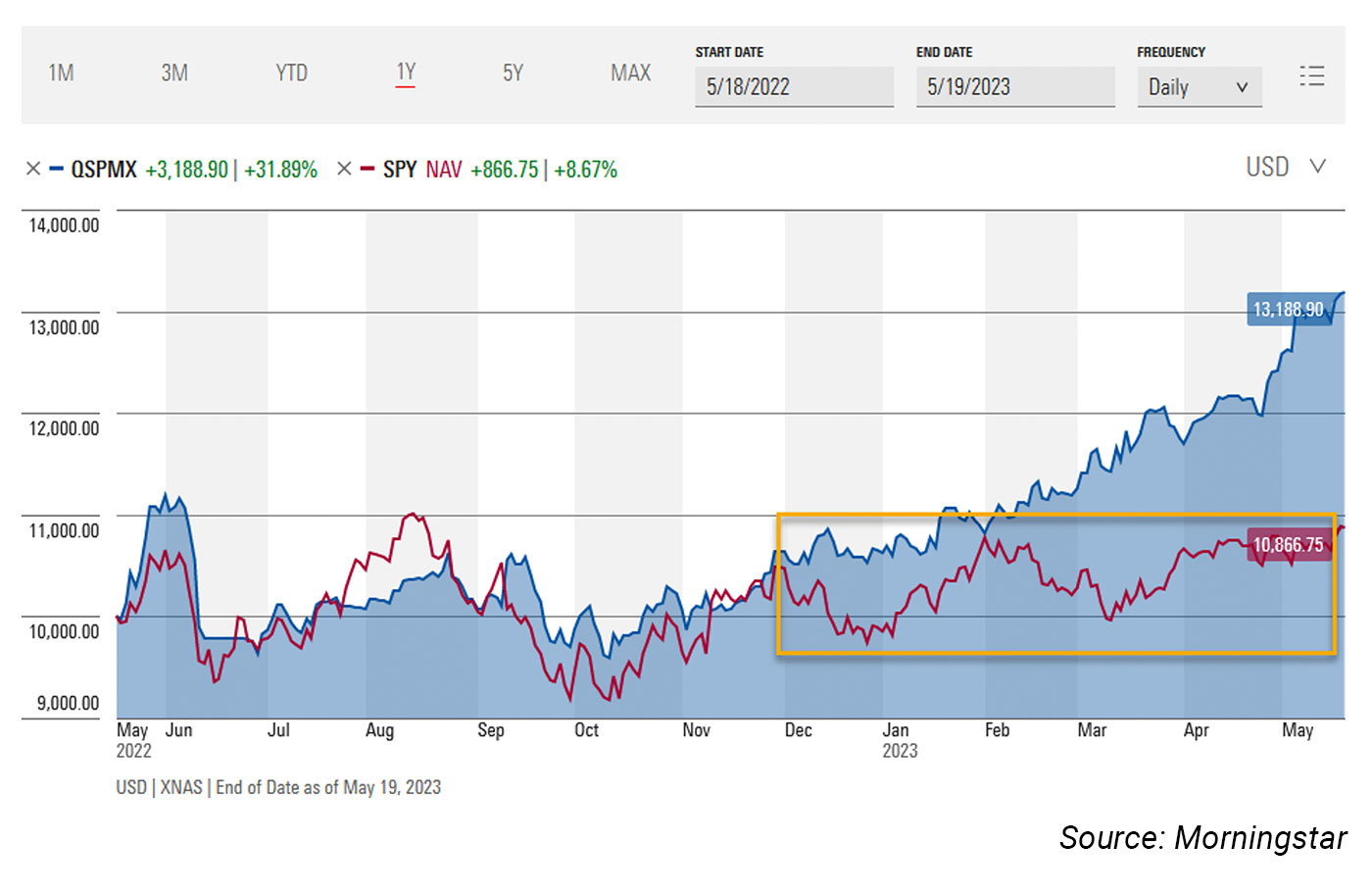Click the blue QSPMX legend color dash
The height and width of the screenshot is (894, 1372).
pyautogui.click(x=57, y=170)
